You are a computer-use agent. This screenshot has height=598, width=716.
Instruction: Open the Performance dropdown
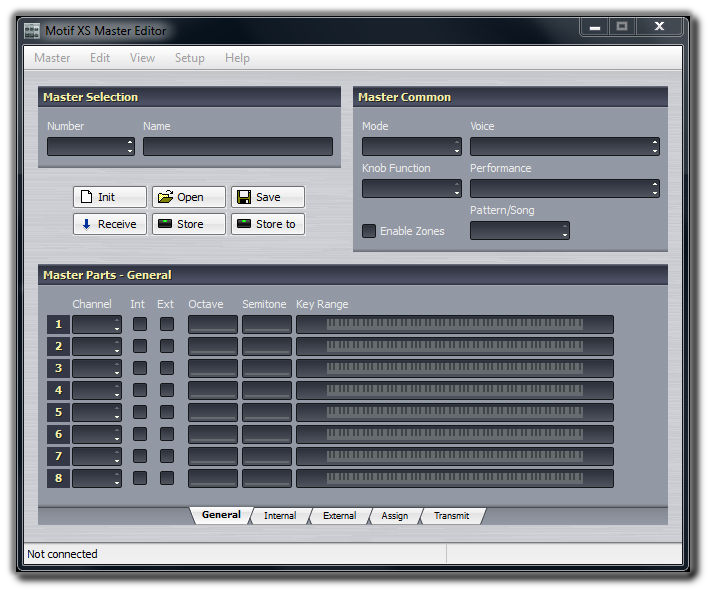[x=565, y=189]
